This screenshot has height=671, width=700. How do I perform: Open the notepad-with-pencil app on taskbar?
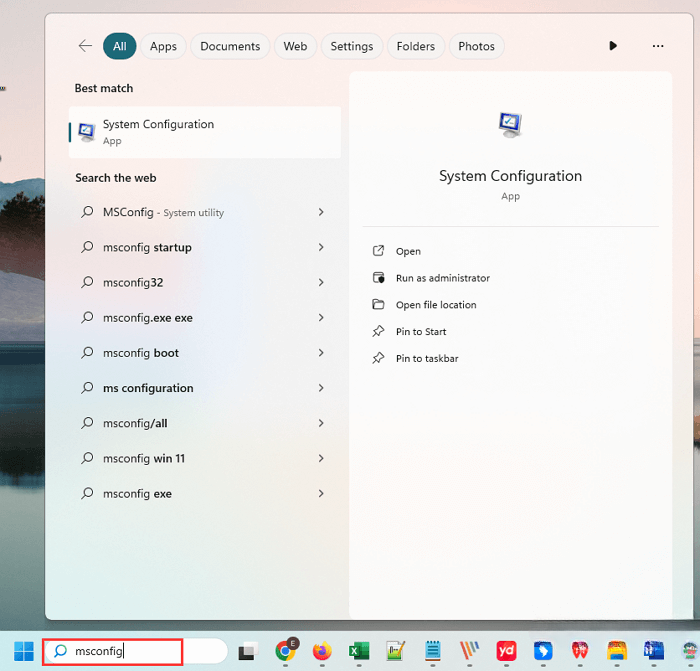click(x=396, y=651)
